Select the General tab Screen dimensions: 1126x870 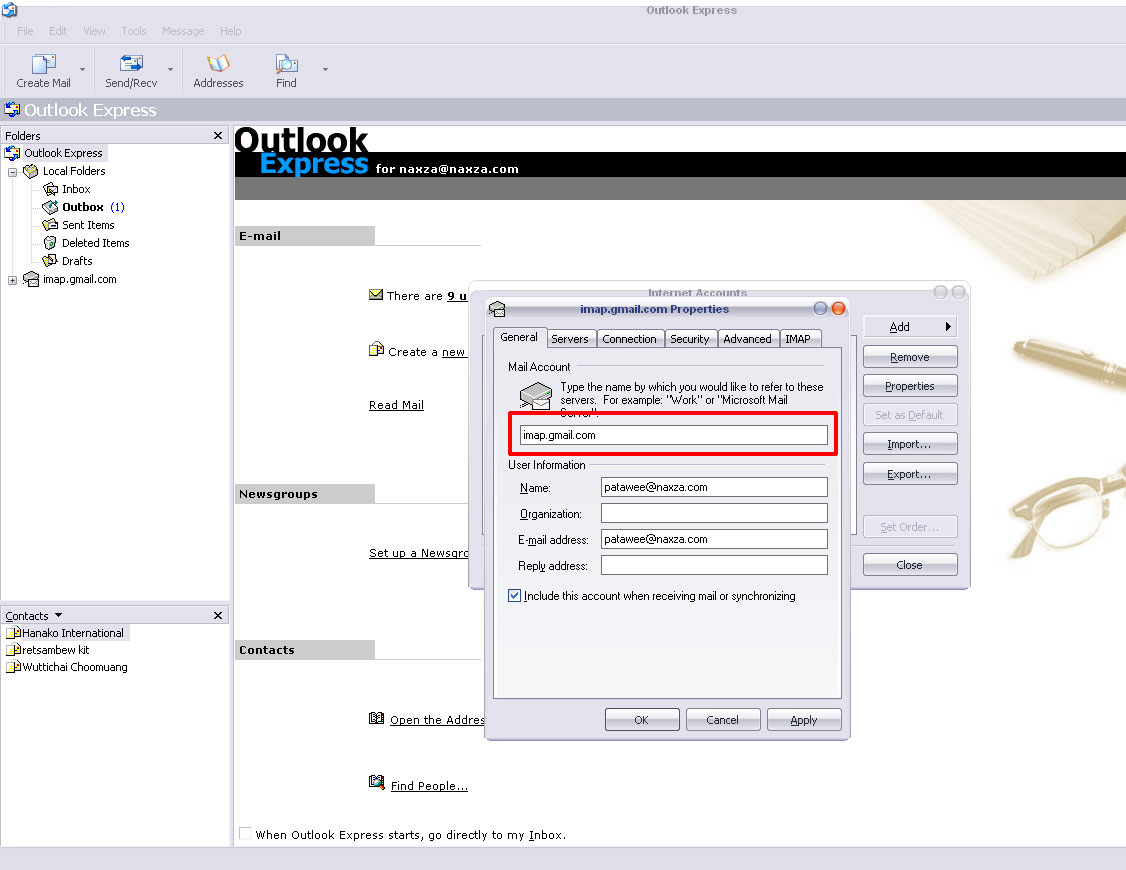(x=518, y=337)
